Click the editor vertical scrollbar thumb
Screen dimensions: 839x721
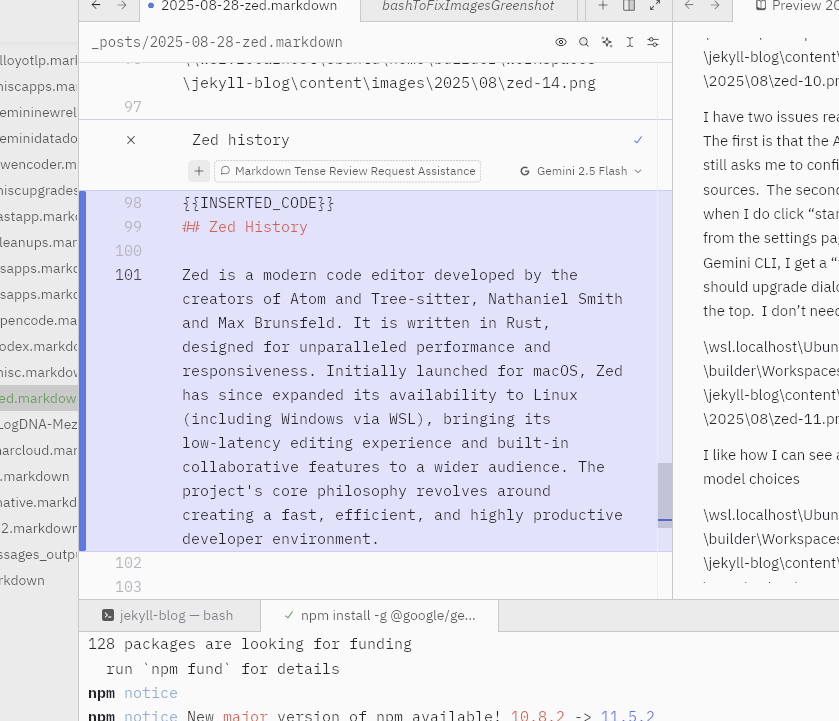[x=665, y=495]
